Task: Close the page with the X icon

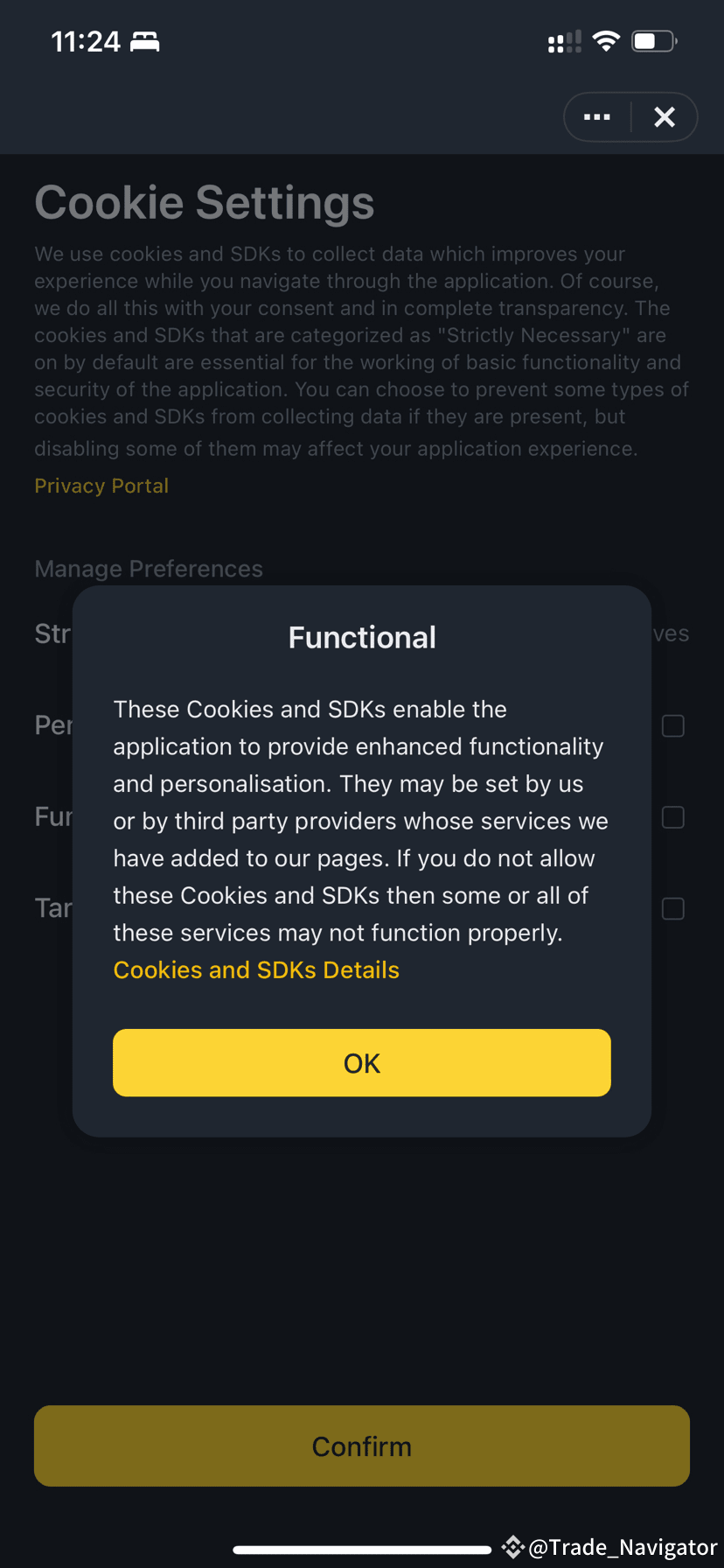Action: coord(665,117)
